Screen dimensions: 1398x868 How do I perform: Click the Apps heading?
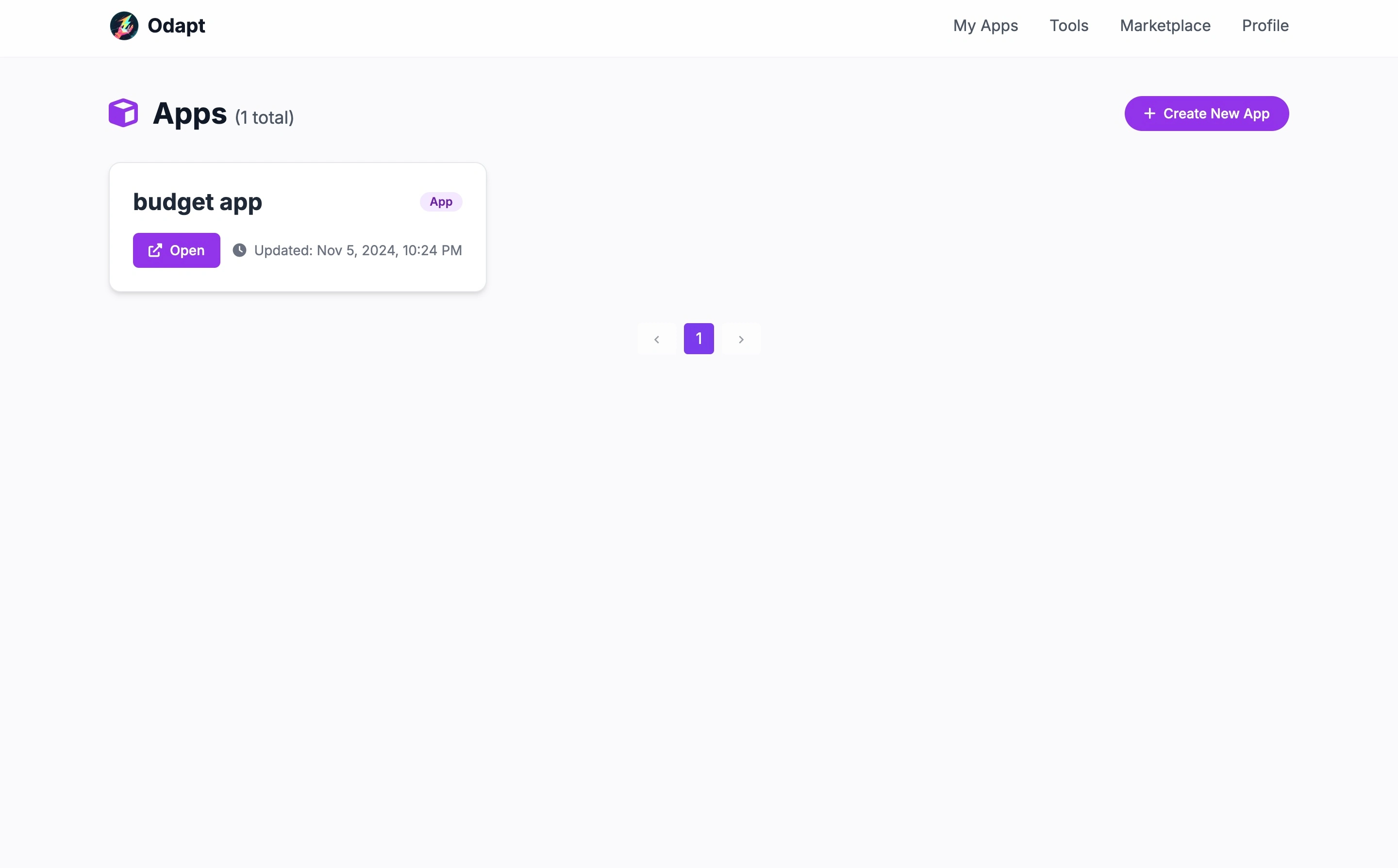pos(189,114)
